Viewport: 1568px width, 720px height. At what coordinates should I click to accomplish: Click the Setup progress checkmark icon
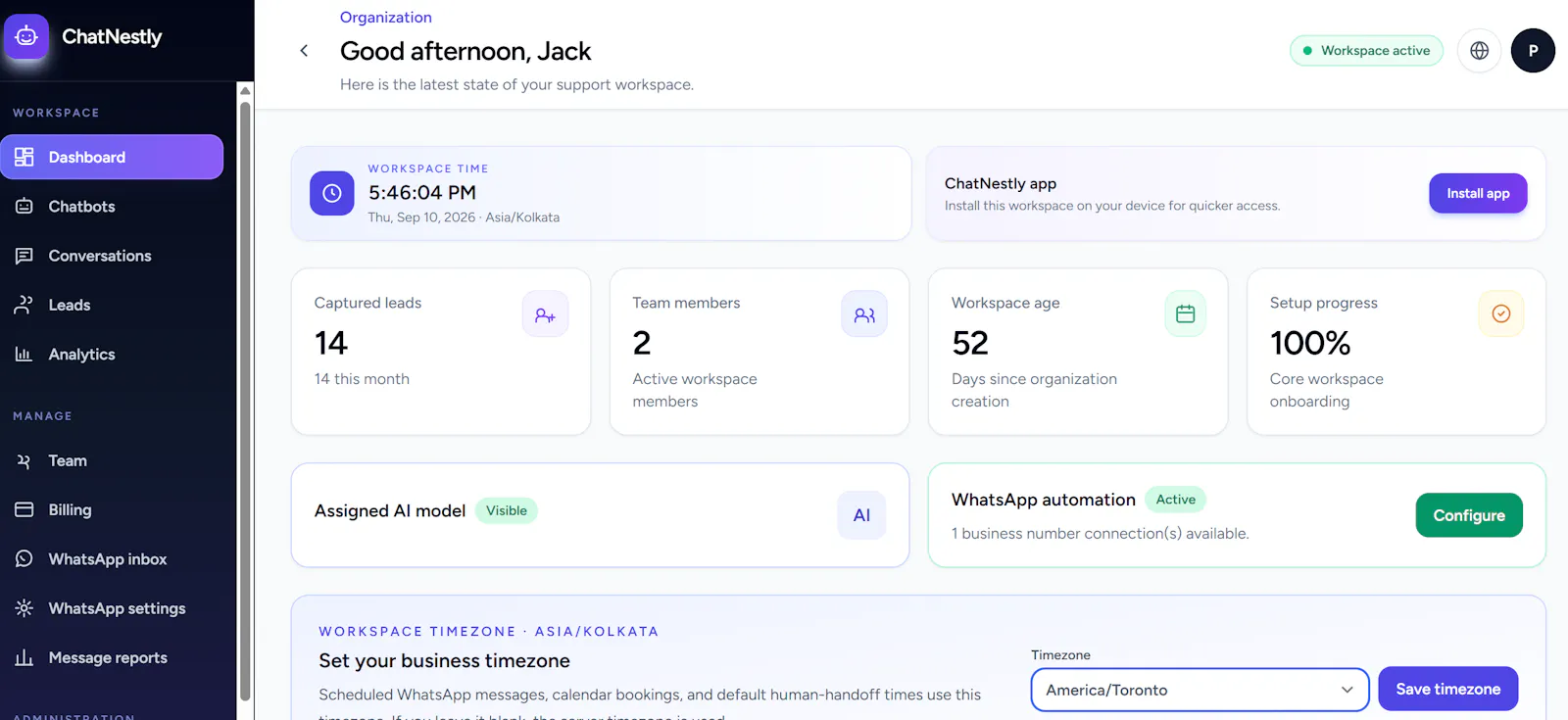(1501, 314)
